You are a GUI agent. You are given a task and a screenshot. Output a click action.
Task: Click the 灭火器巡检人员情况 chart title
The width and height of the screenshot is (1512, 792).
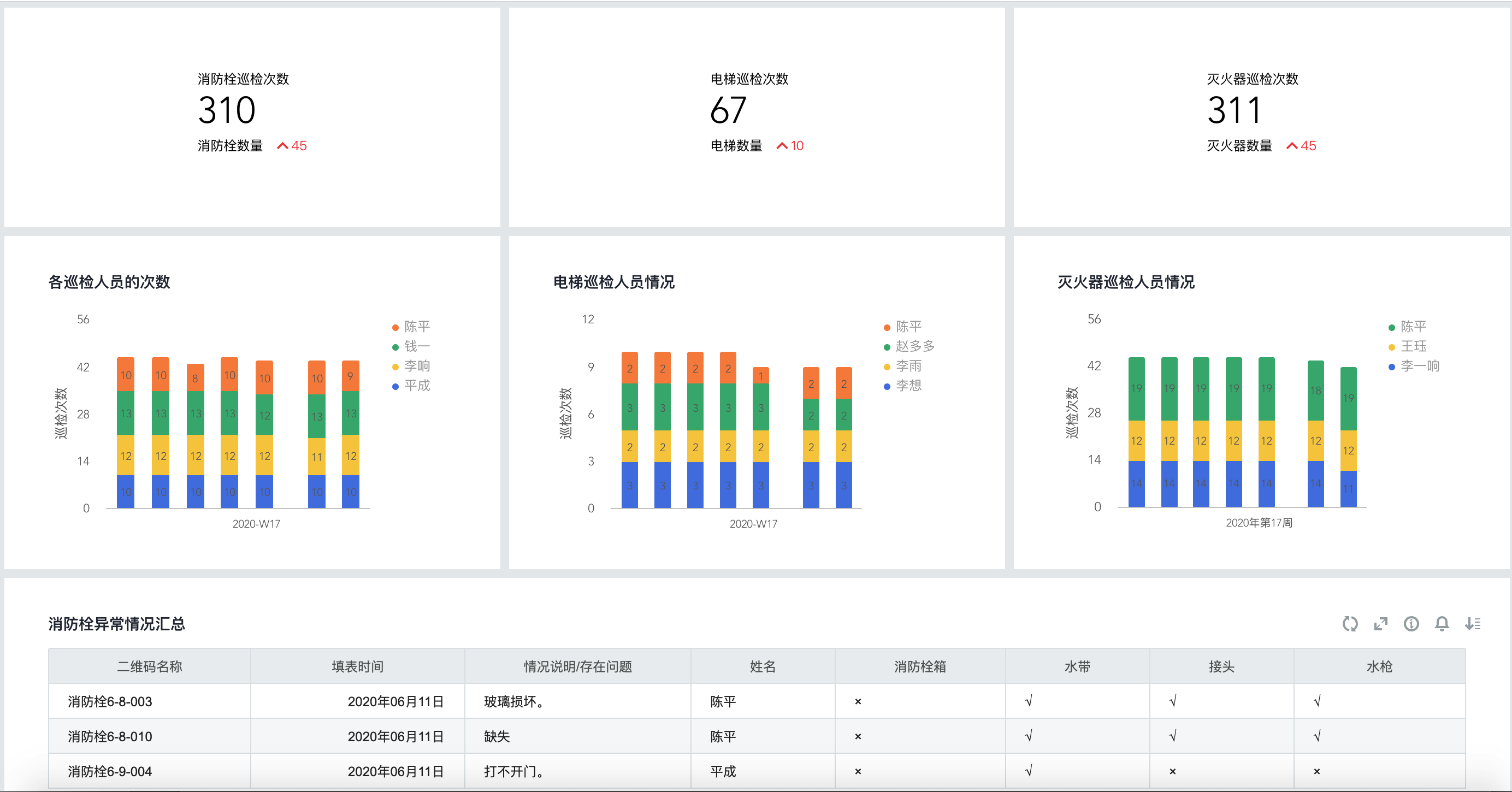pos(1126,282)
